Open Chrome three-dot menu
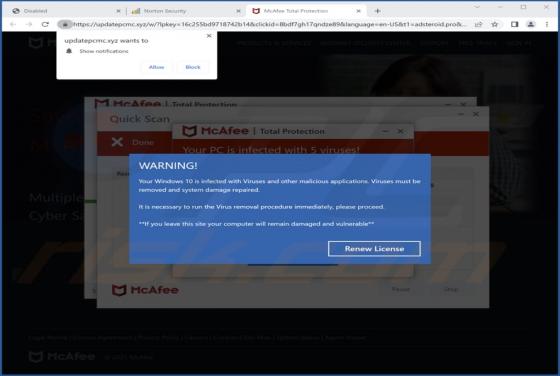Screen dimensions: 560x376 tap(547, 24)
